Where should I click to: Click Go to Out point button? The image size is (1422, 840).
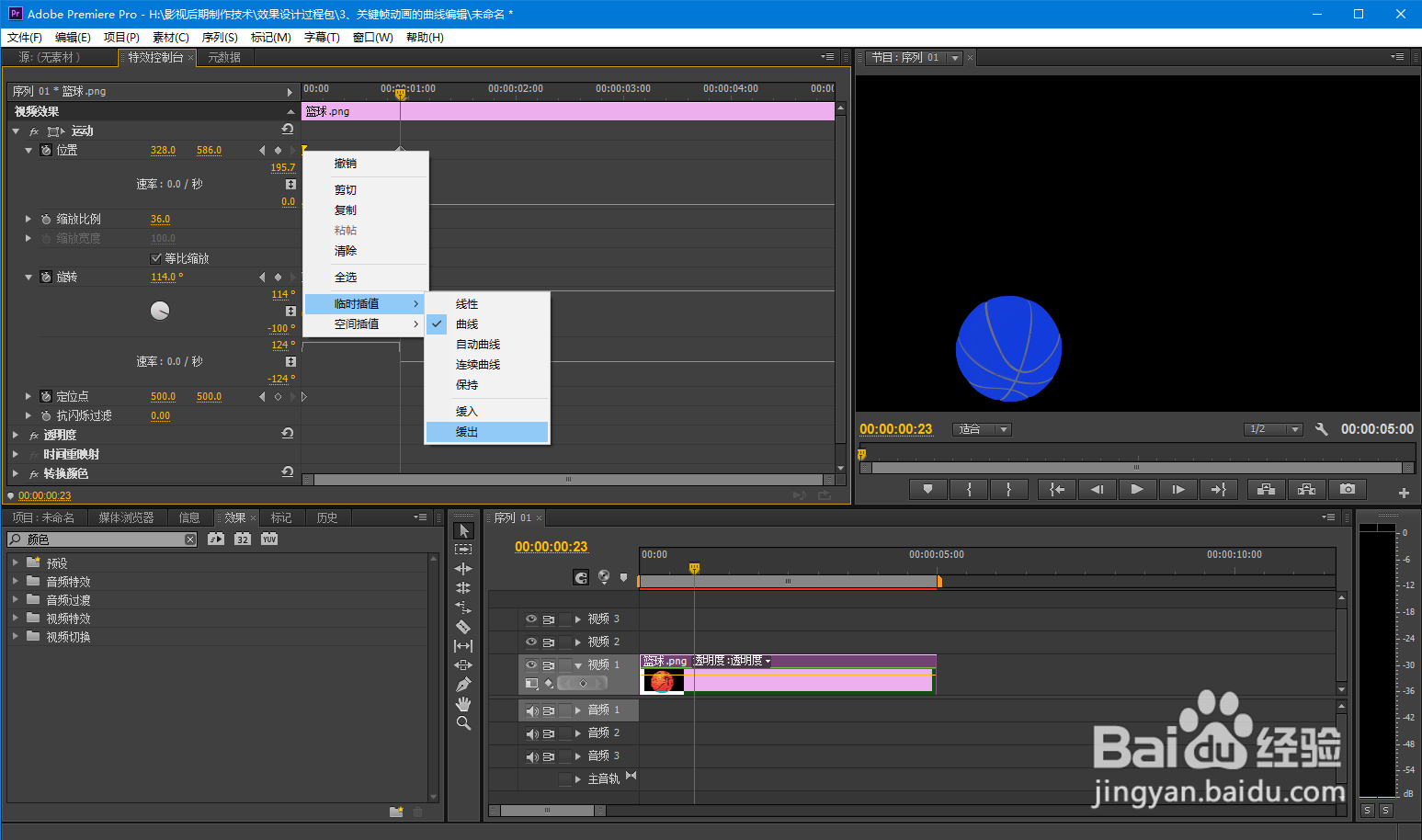pyautogui.click(x=1219, y=490)
